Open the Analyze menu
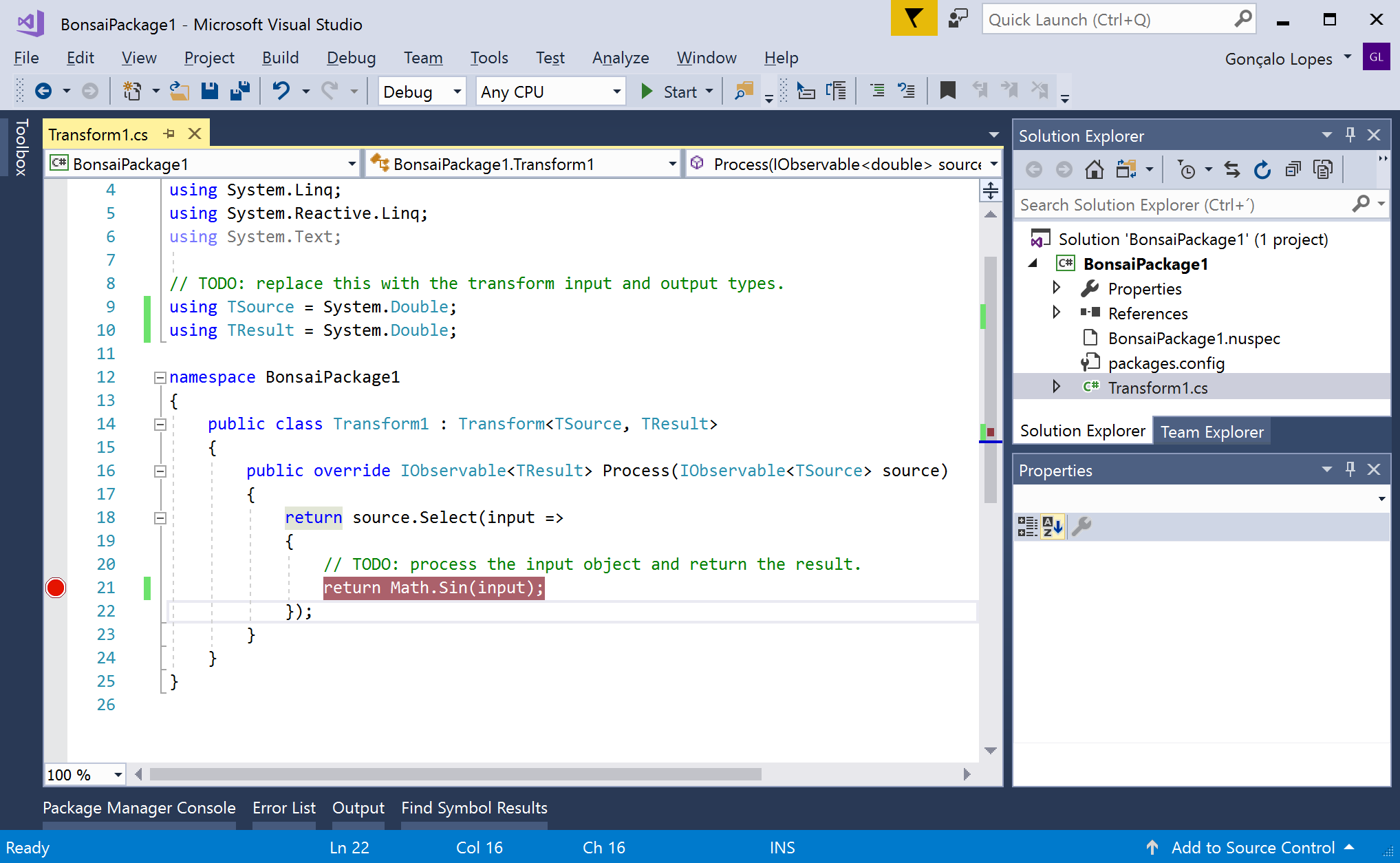The width and height of the screenshot is (1400, 863). coord(621,58)
